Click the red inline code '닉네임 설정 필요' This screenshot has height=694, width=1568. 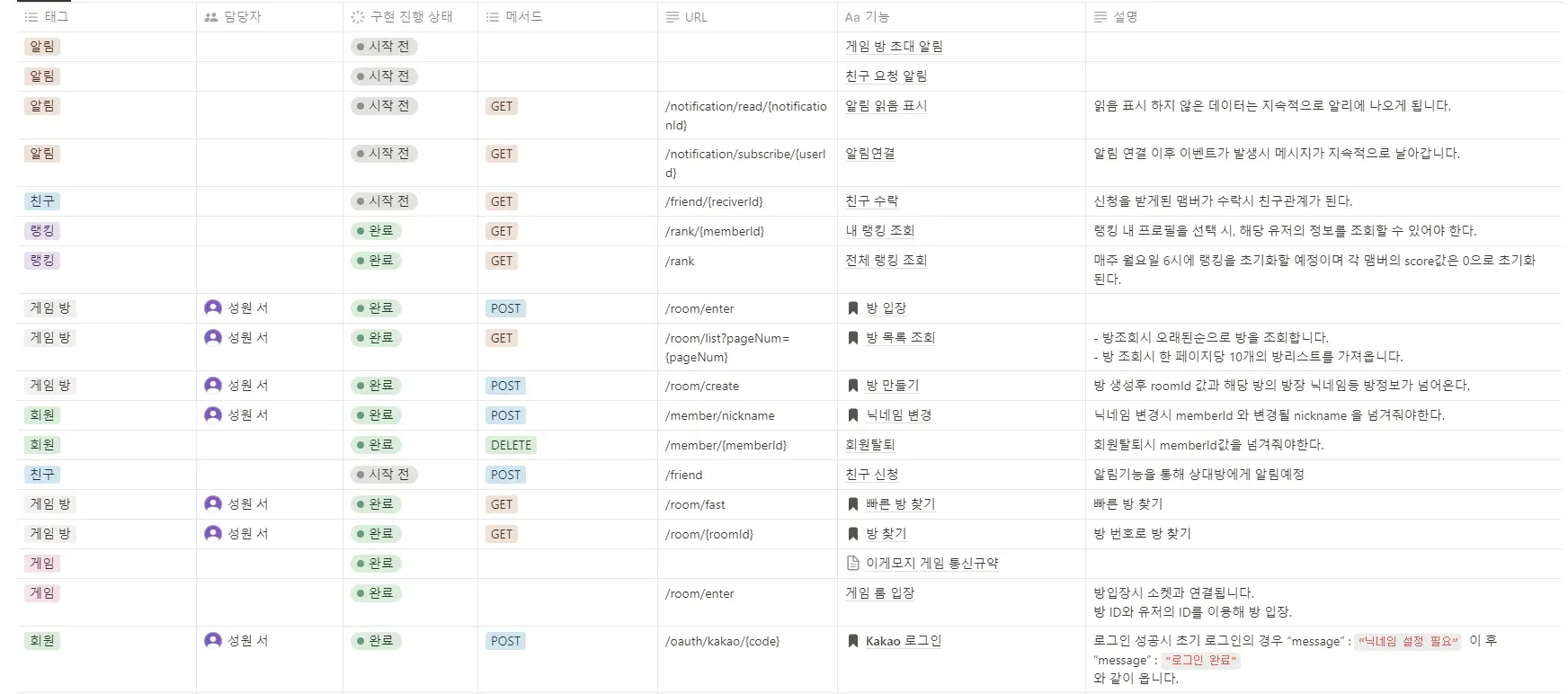(x=1407, y=641)
